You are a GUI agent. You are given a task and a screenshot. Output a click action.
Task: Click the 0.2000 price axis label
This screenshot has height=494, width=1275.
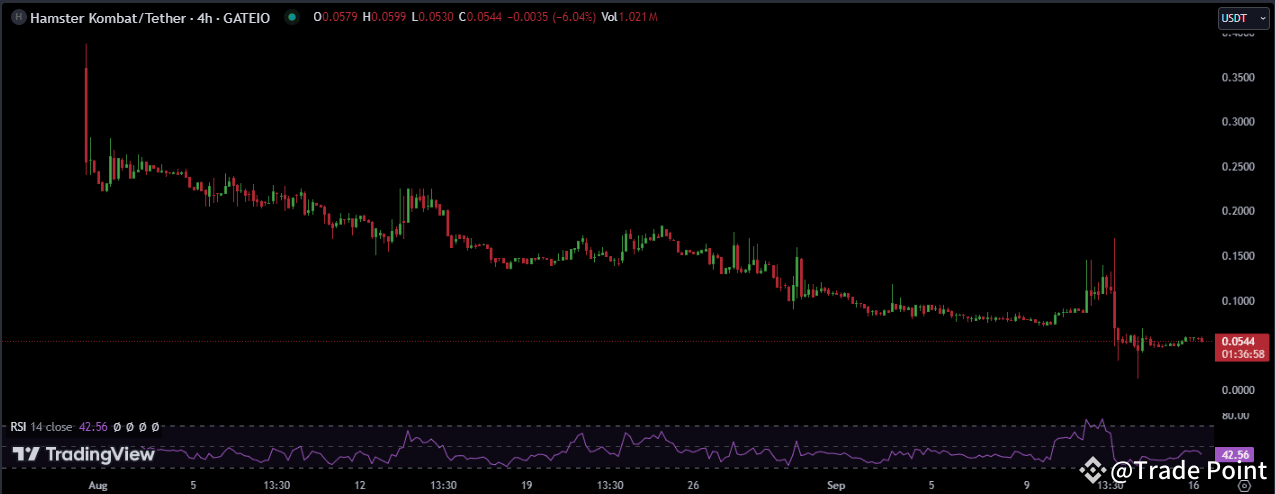(1236, 211)
